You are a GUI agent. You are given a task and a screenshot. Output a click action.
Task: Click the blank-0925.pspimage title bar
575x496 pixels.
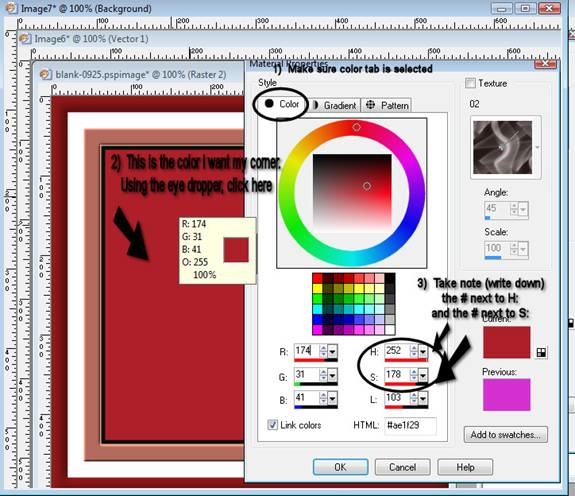pos(141,74)
